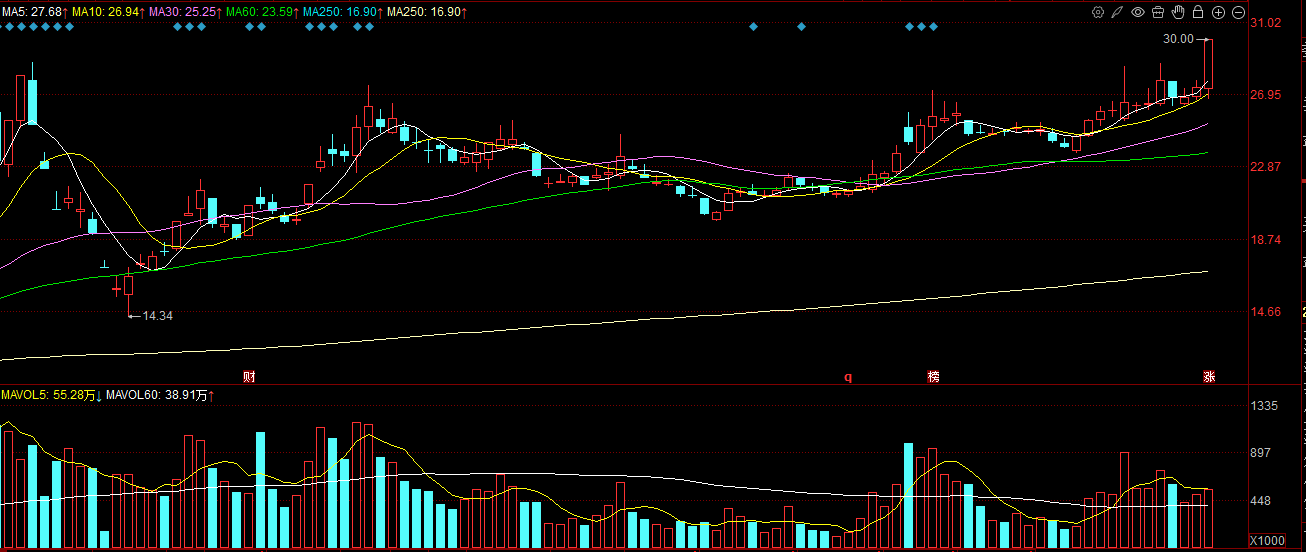Zoom in with the plus circle icon

(1218, 12)
